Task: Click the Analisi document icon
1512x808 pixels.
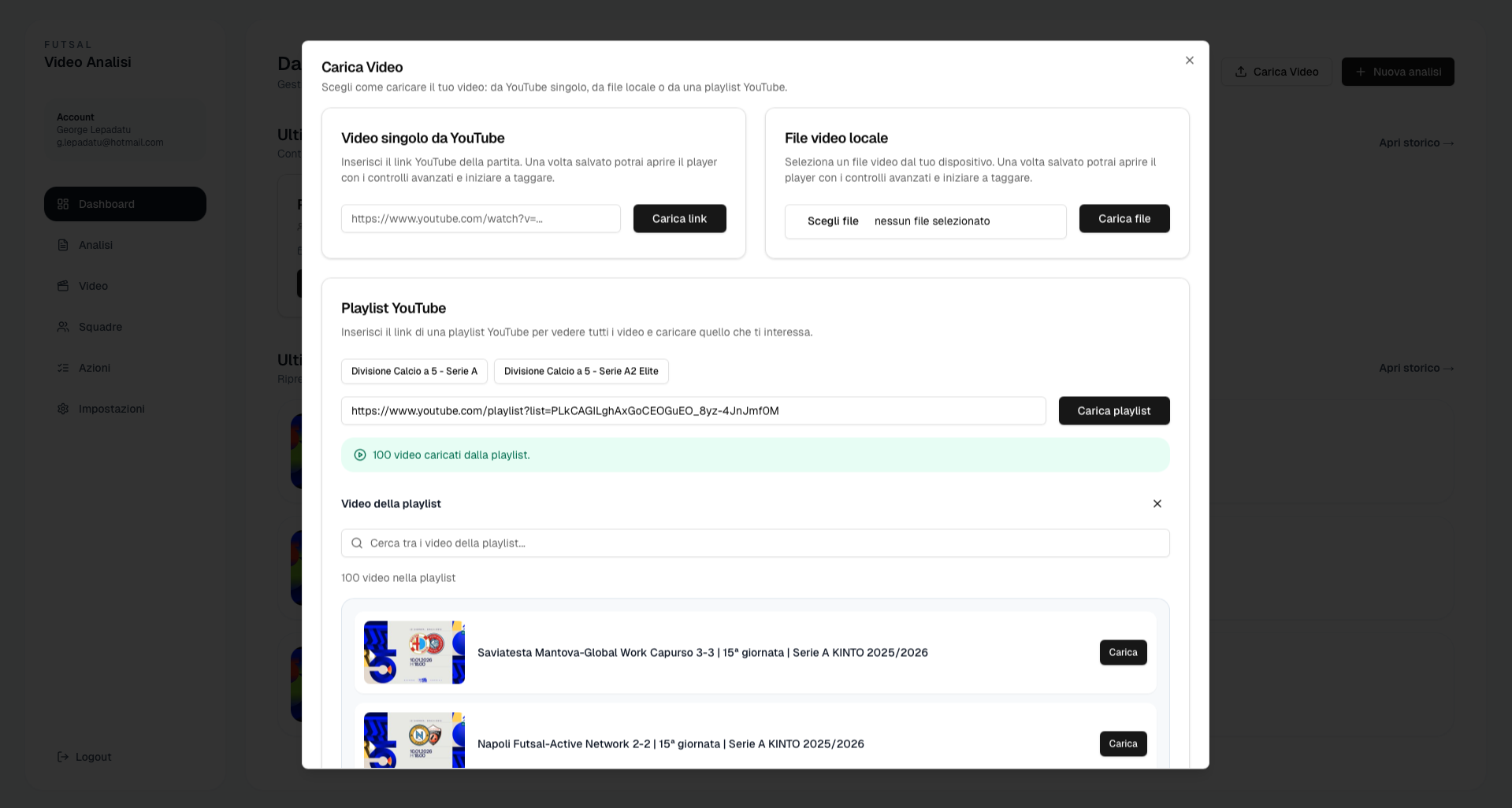Action: (x=63, y=245)
